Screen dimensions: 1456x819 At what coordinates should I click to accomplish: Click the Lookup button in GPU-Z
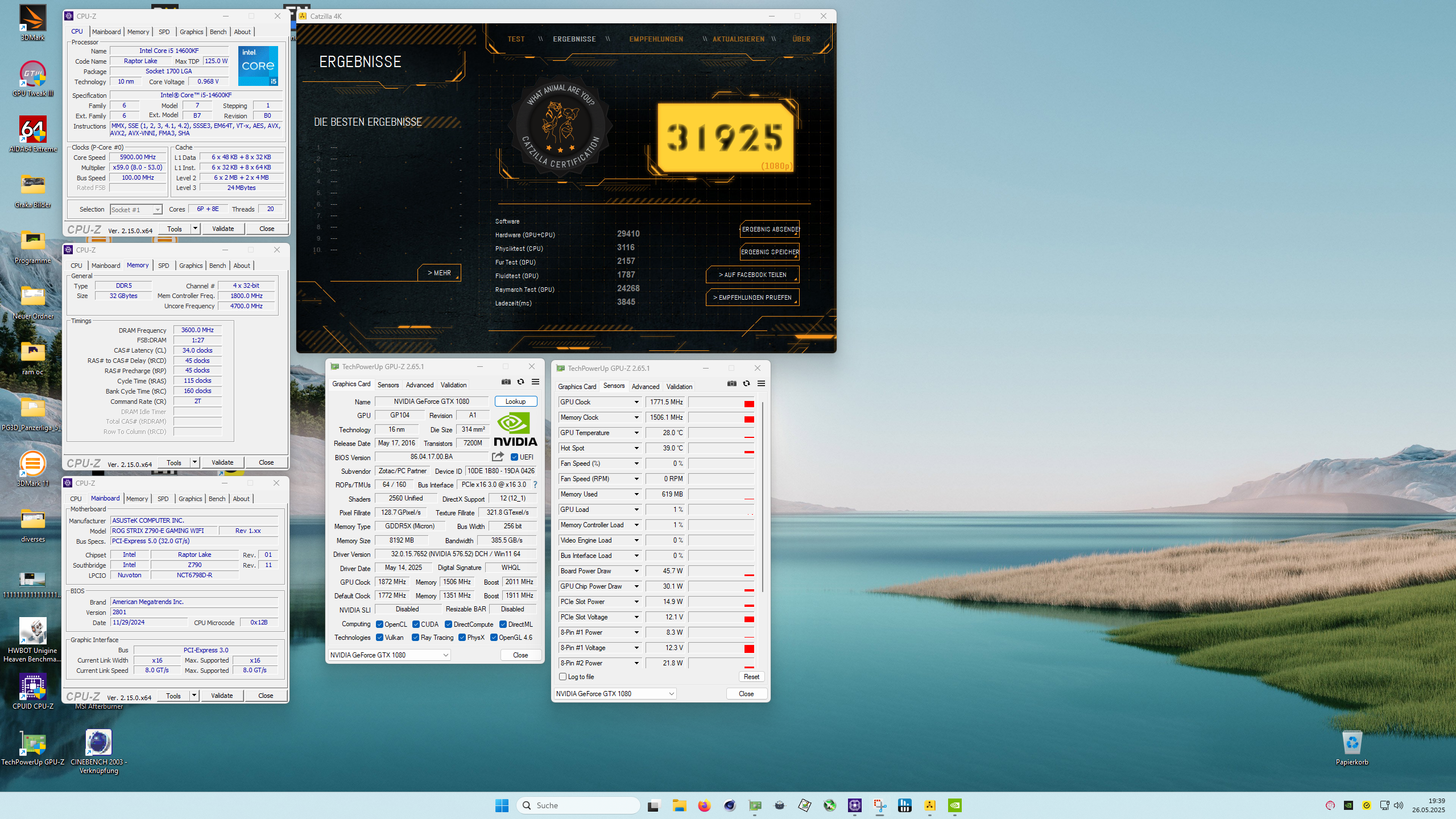click(516, 402)
